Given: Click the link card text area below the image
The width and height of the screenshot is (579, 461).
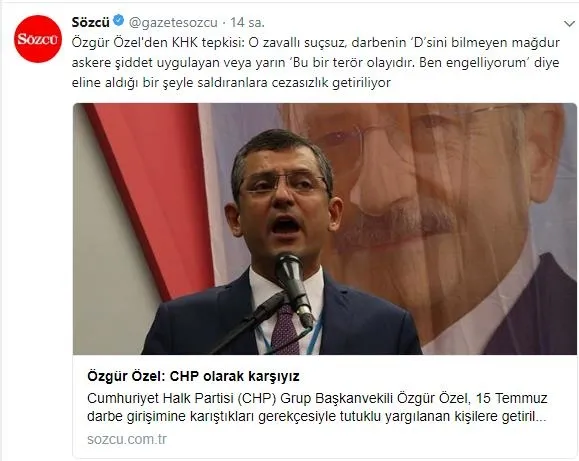Looking at the screenshot, I should coord(325,406).
